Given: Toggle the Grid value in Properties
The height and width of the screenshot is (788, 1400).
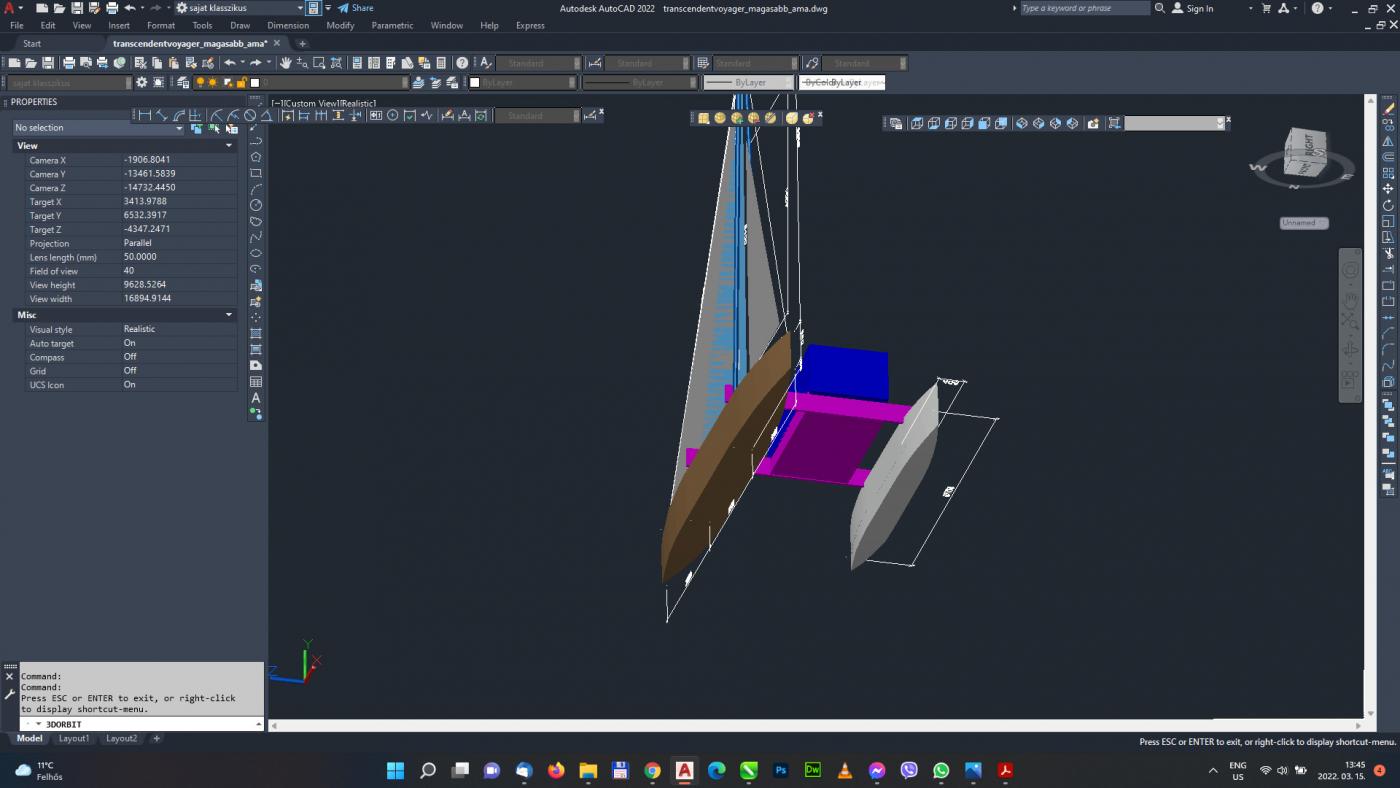Looking at the screenshot, I should coord(130,371).
